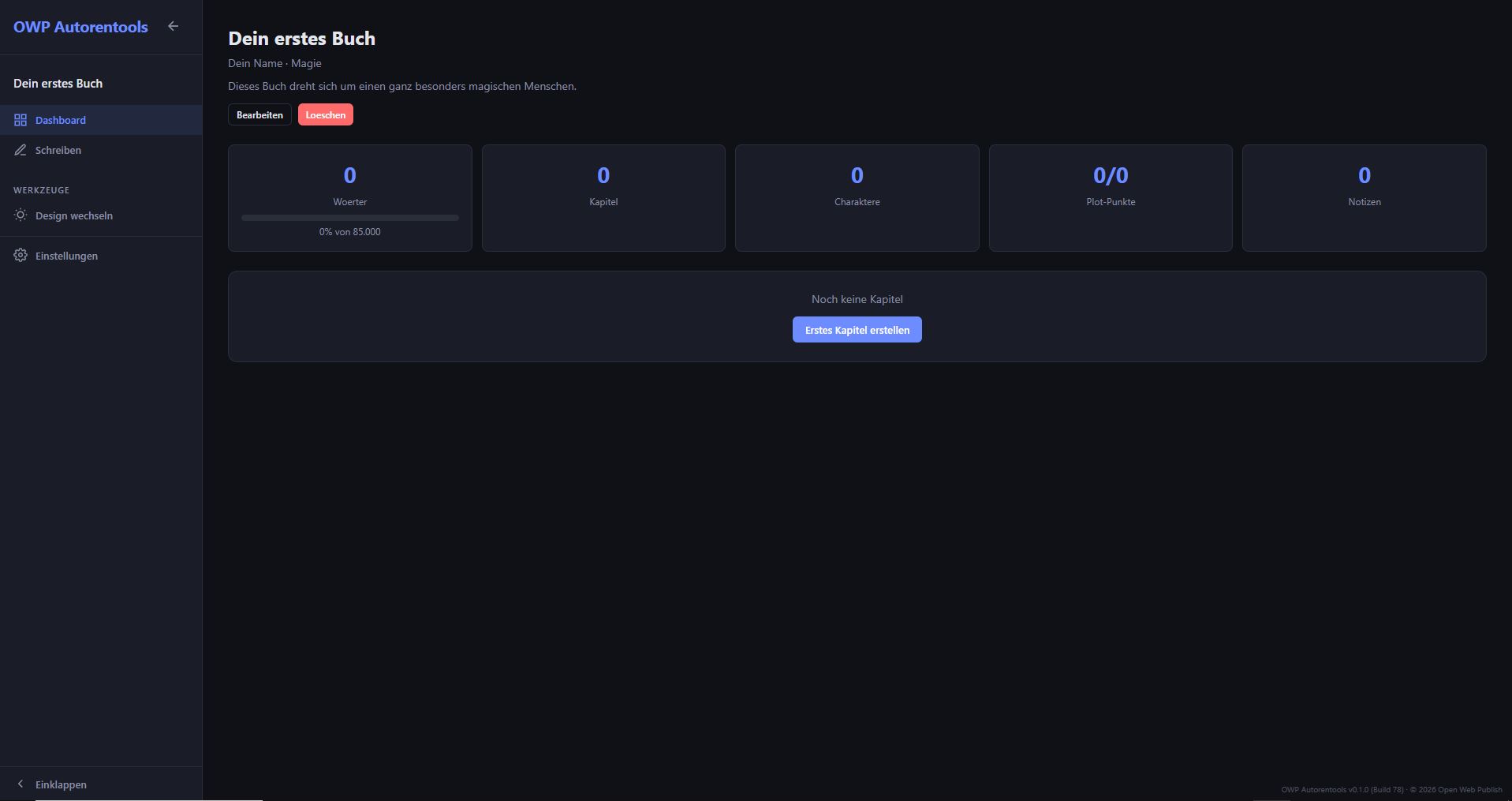This screenshot has width=1512, height=801.
Task: Select Dein erstes Buch in the sidebar
Action: pos(58,84)
